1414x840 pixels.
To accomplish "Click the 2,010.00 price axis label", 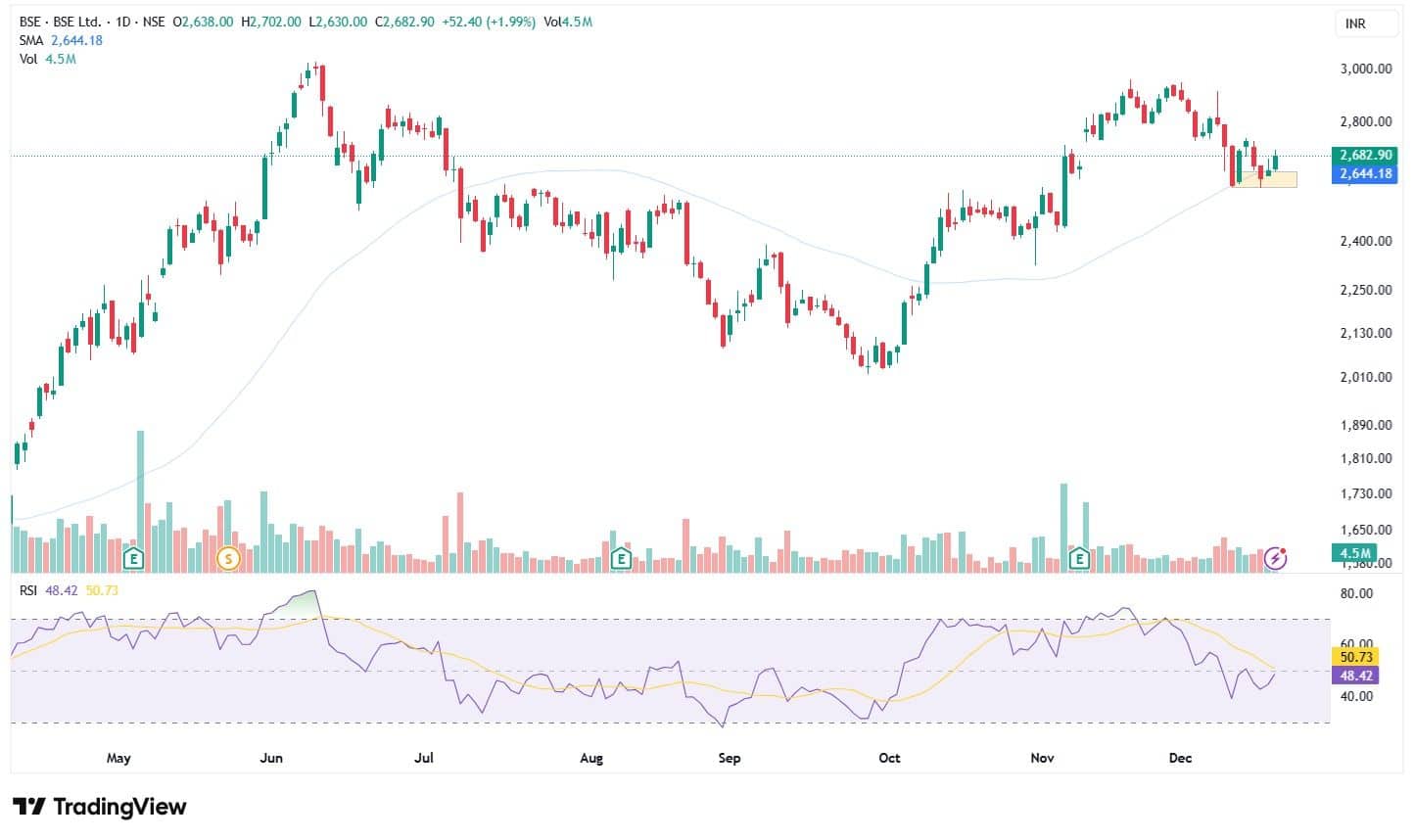I will click(x=1366, y=377).
